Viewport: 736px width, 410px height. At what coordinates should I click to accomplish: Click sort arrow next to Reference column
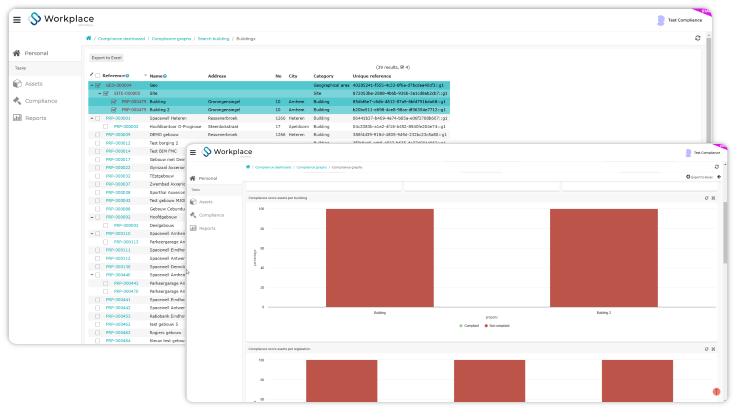(x=145, y=75)
